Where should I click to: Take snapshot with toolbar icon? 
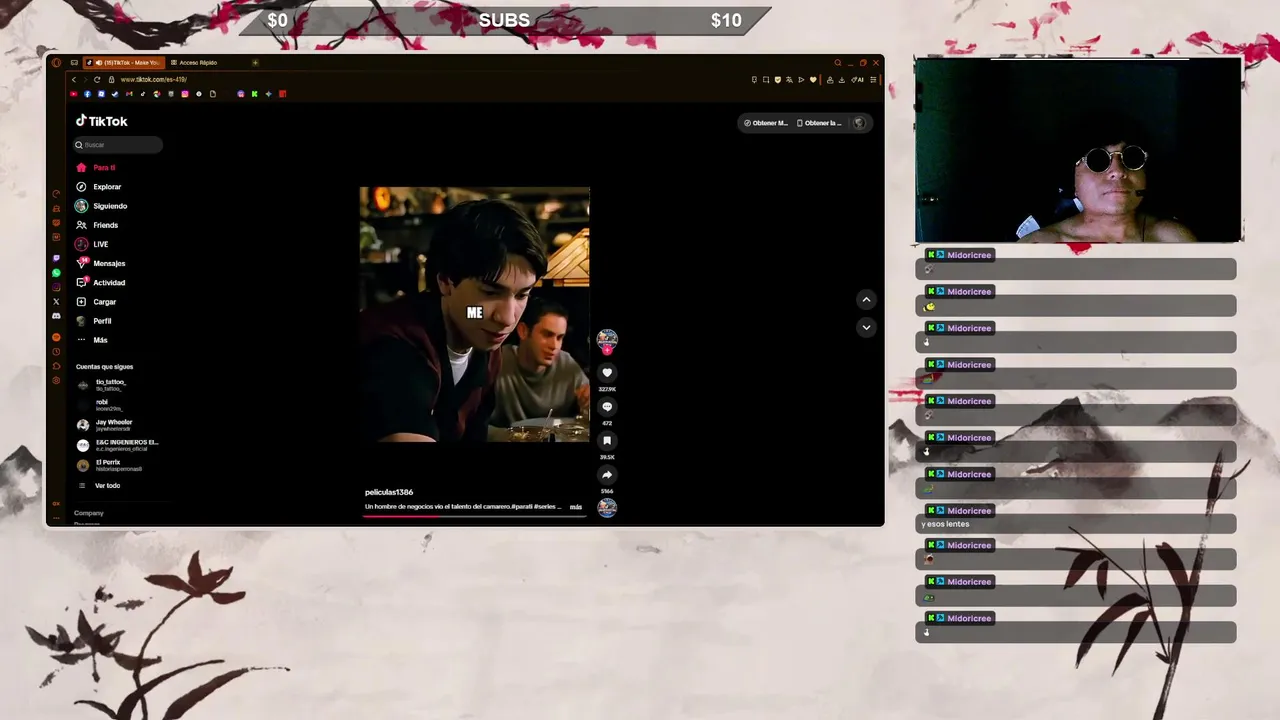point(766,80)
